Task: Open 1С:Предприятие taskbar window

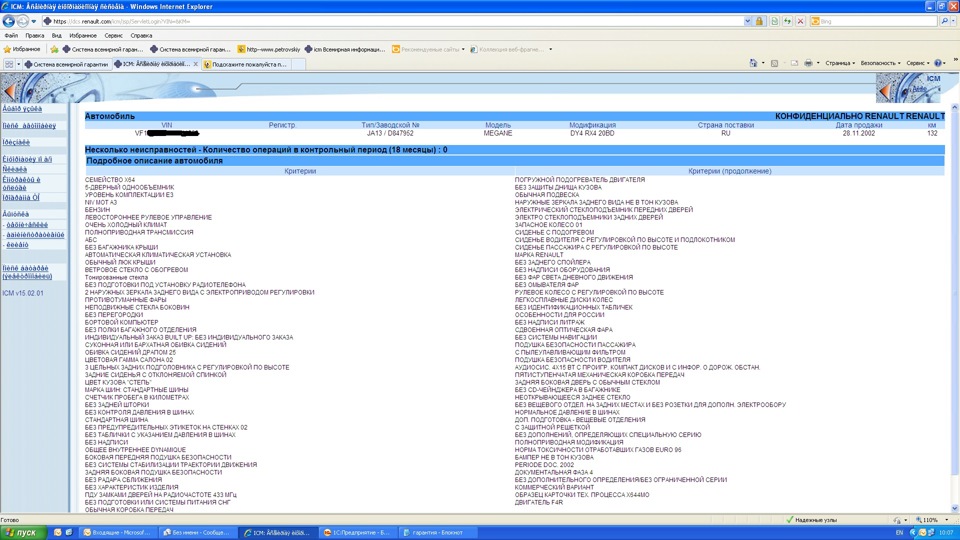Action: point(357,533)
